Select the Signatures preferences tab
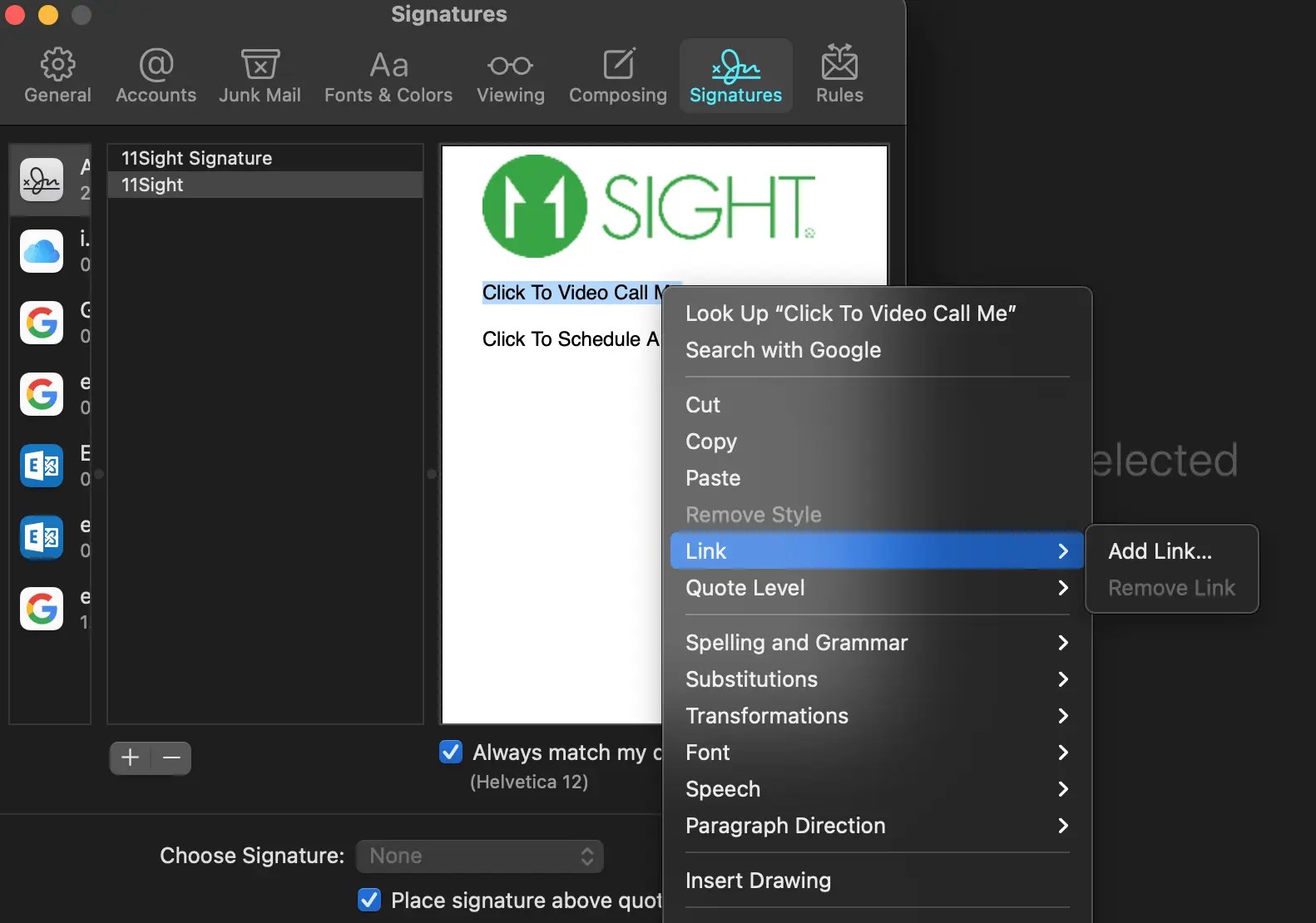Viewport: 1316px width, 923px height. pos(736,76)
